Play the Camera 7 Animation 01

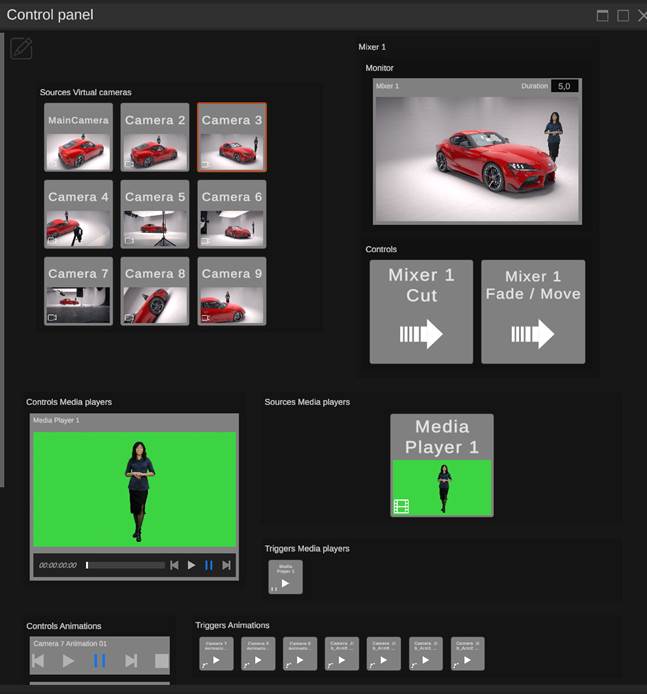(68, 661)
